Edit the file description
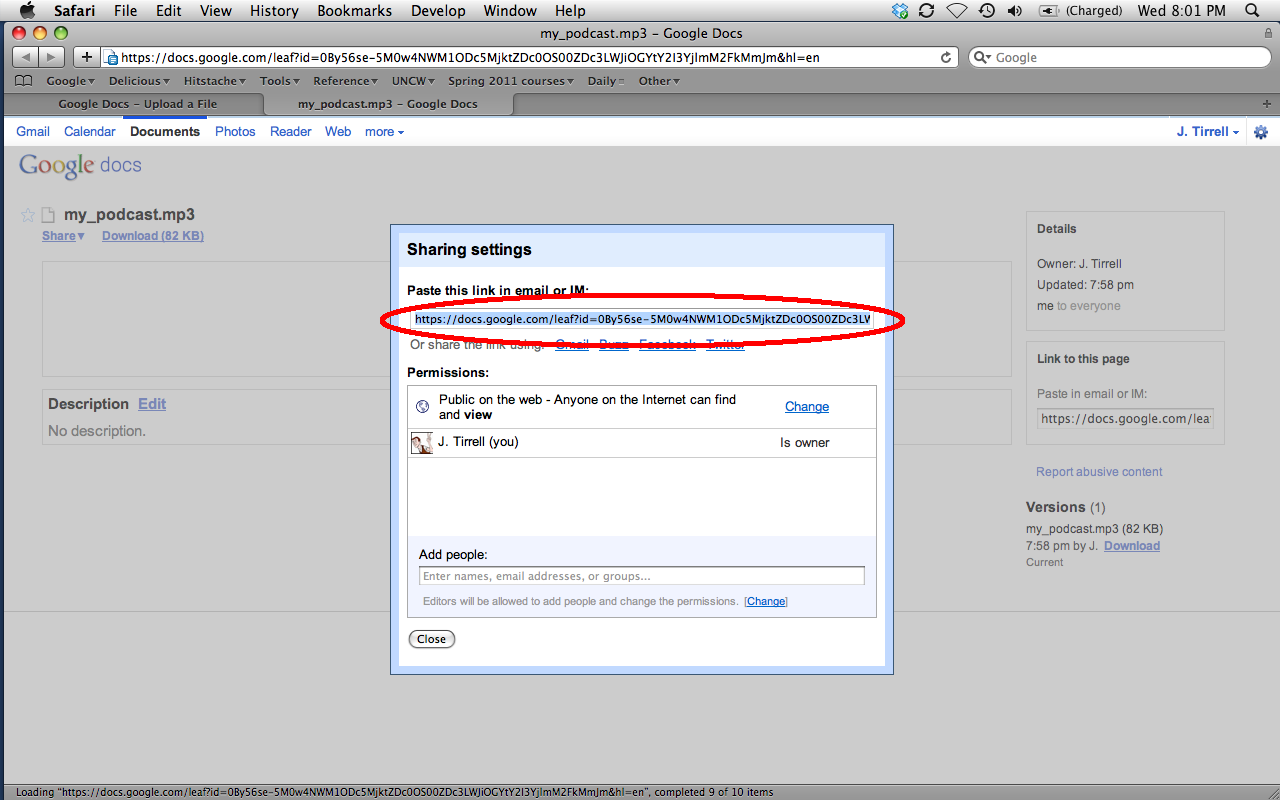Screen dimensions: 1280x800 (x=152, y=404)
